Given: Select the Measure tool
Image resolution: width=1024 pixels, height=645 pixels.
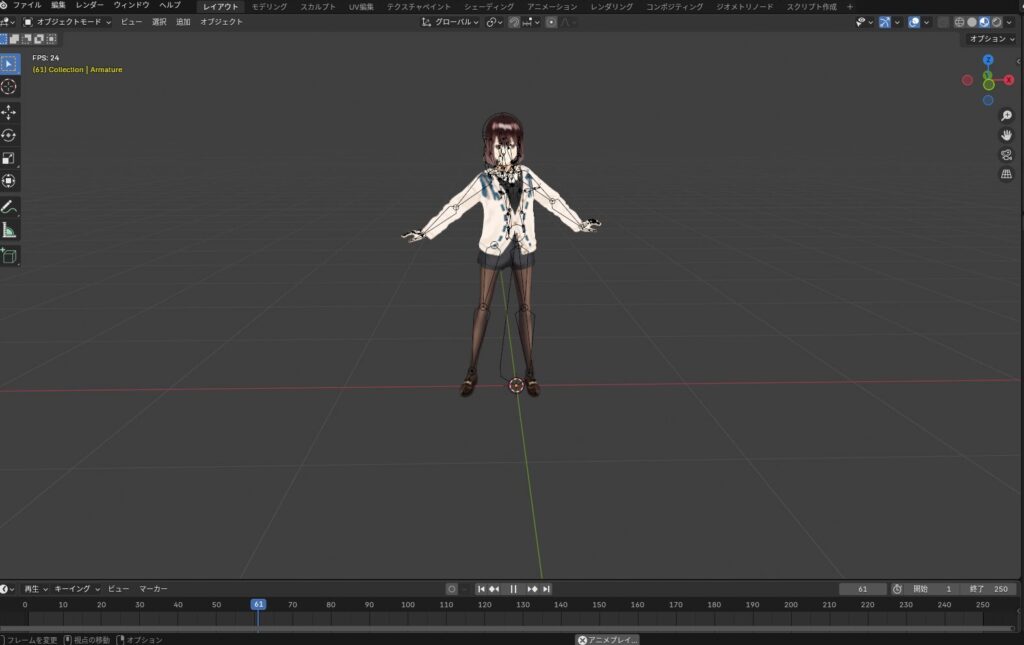Looking at the screenshot, I should (x=9, y=231).
